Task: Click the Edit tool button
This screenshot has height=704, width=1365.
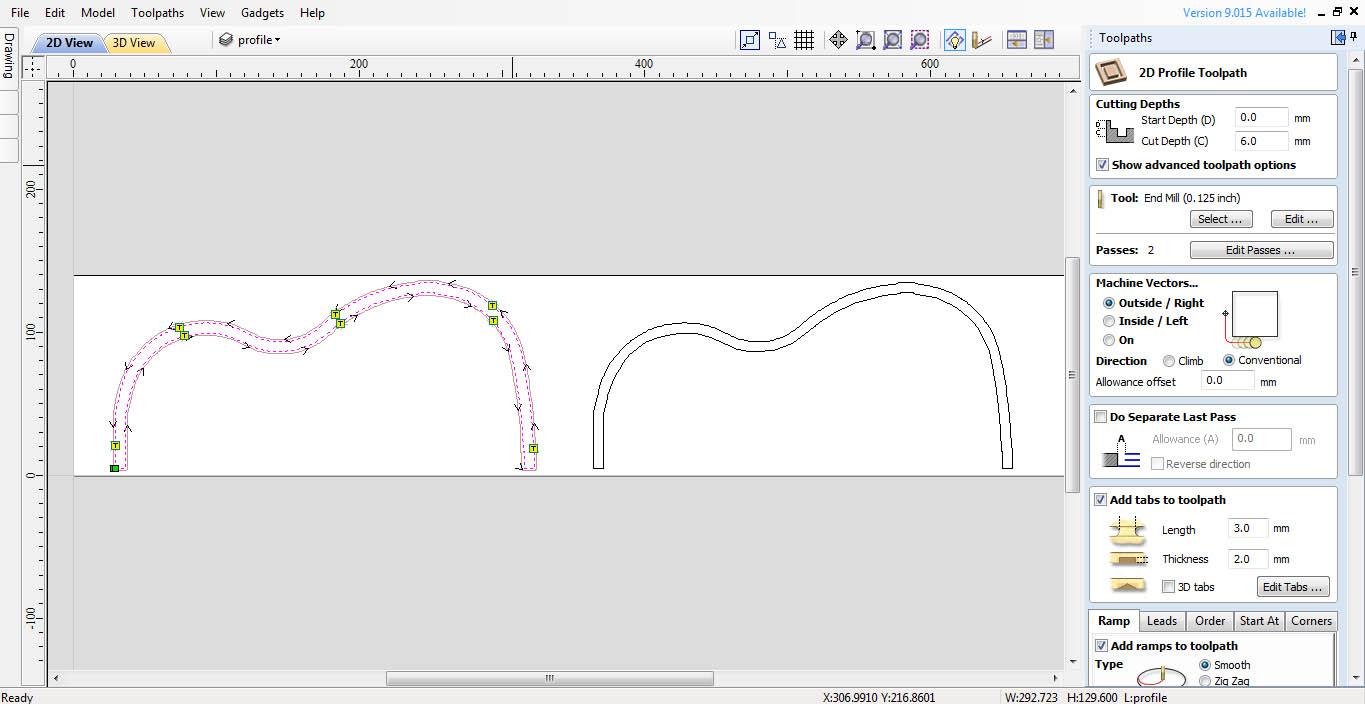Action: pyautogui.click(x=1301, y=219)
